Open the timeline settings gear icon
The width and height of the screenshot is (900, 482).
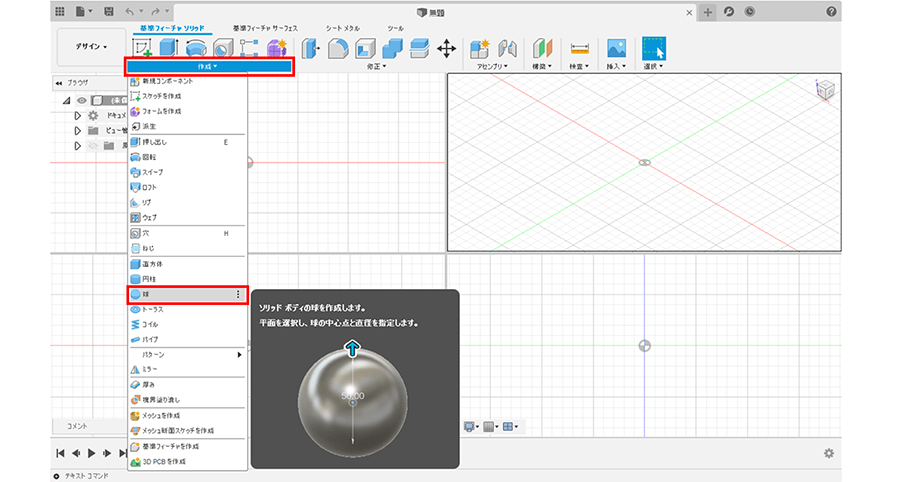[x=828, y=453]
